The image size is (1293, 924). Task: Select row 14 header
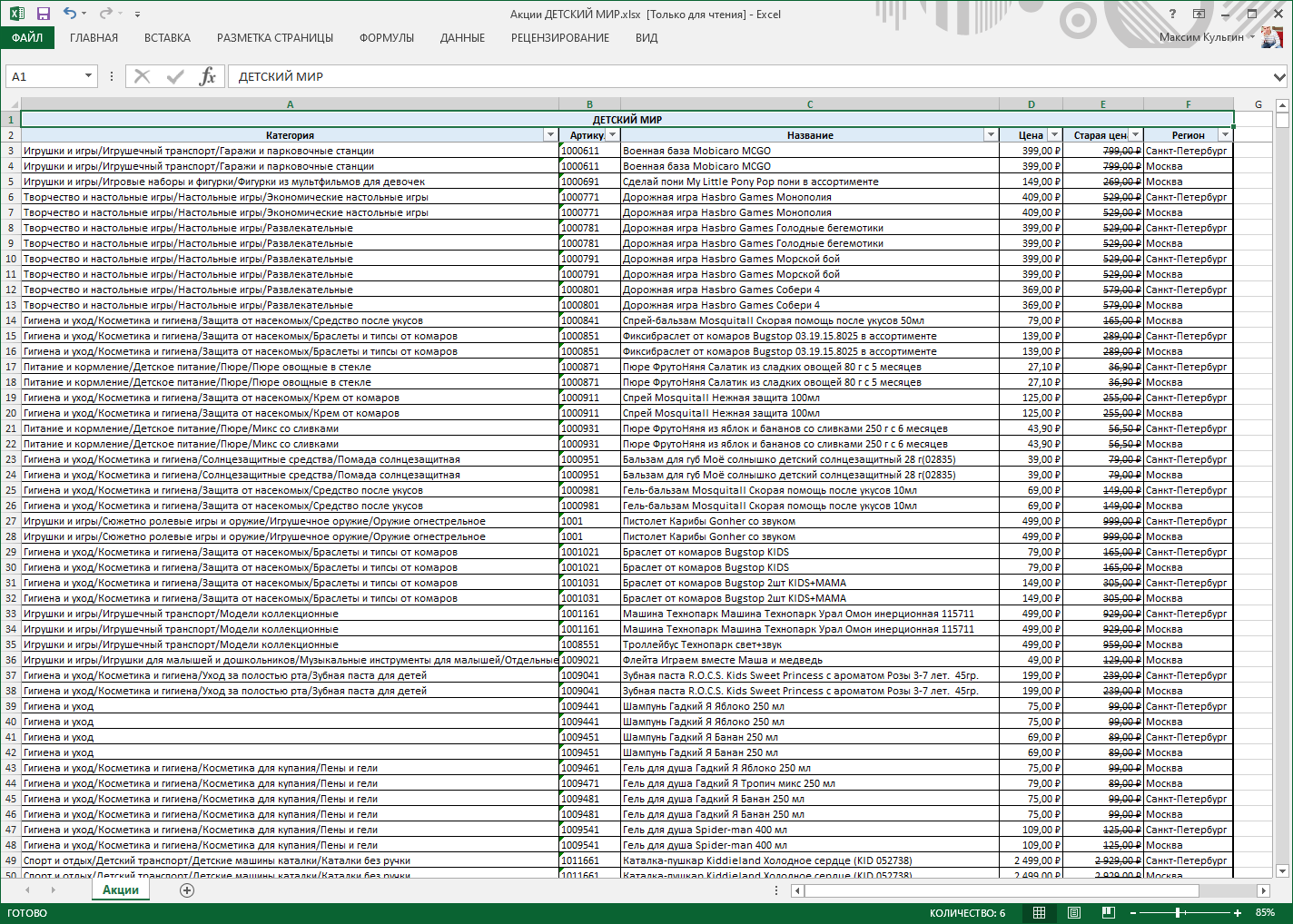click(11, 320)
